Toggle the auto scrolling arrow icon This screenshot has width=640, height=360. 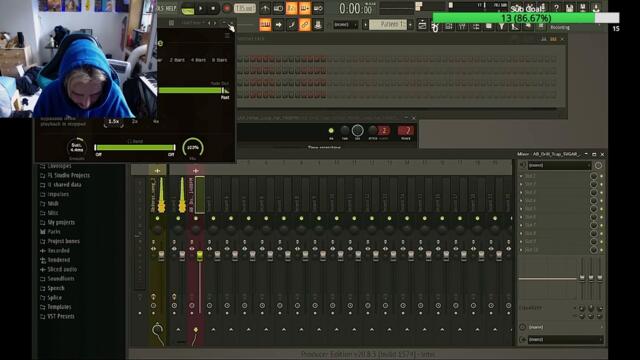coord(278,25)
